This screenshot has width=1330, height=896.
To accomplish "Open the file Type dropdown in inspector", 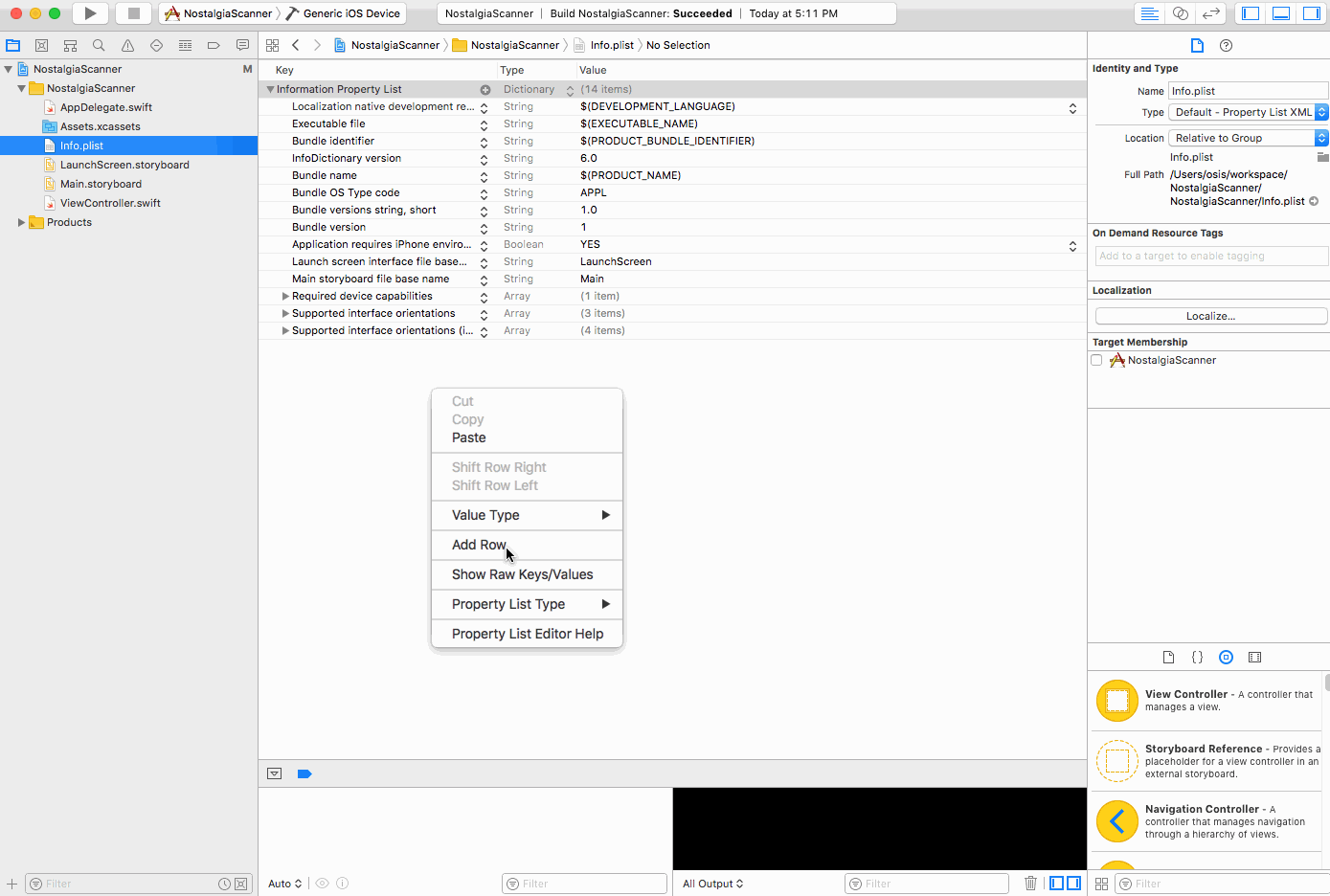I will tap(1249, 112).
